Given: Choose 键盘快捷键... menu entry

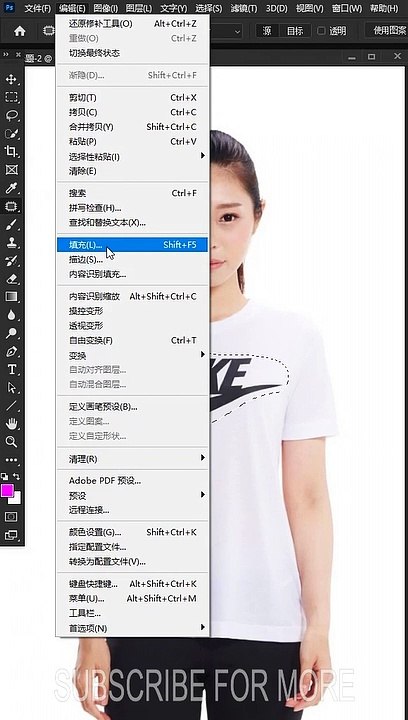Looking at the screenshot, I should [x=132, y=584].
